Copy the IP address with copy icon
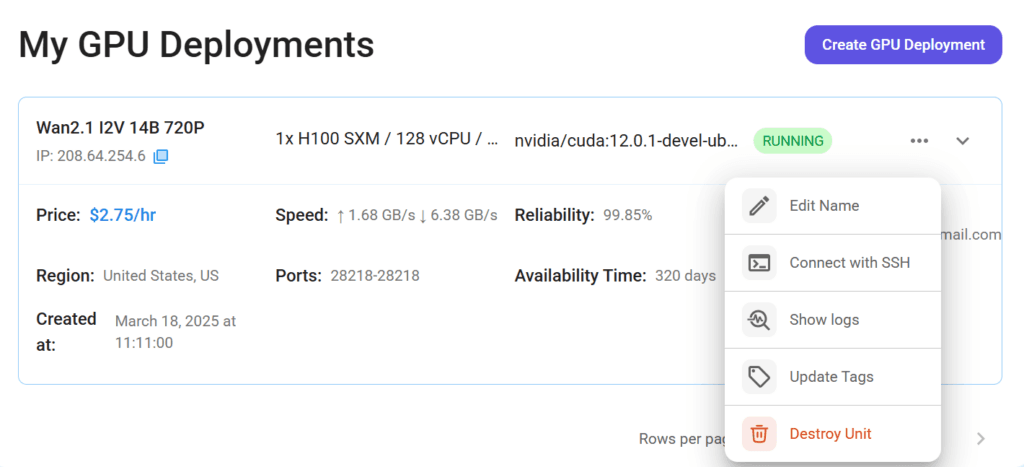 161,157
